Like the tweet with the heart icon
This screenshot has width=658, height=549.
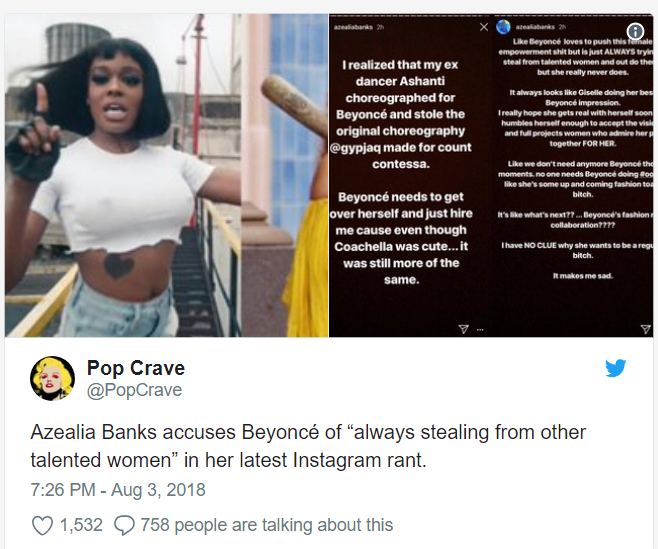pyautogui.click(x=42, y=525)
